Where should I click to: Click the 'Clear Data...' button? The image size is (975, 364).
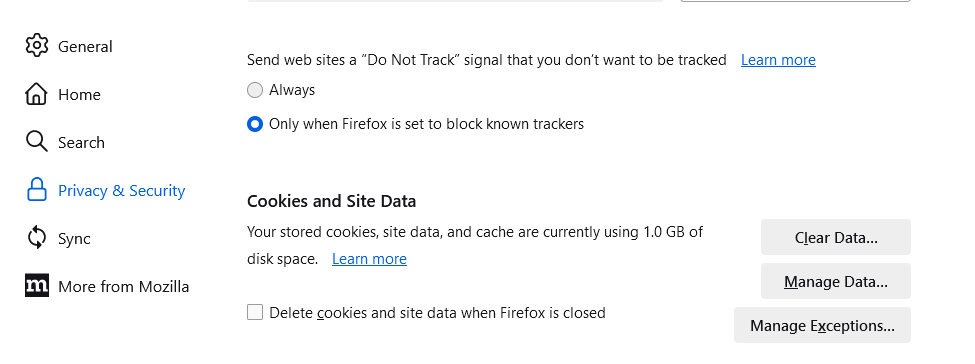[836, 237]
